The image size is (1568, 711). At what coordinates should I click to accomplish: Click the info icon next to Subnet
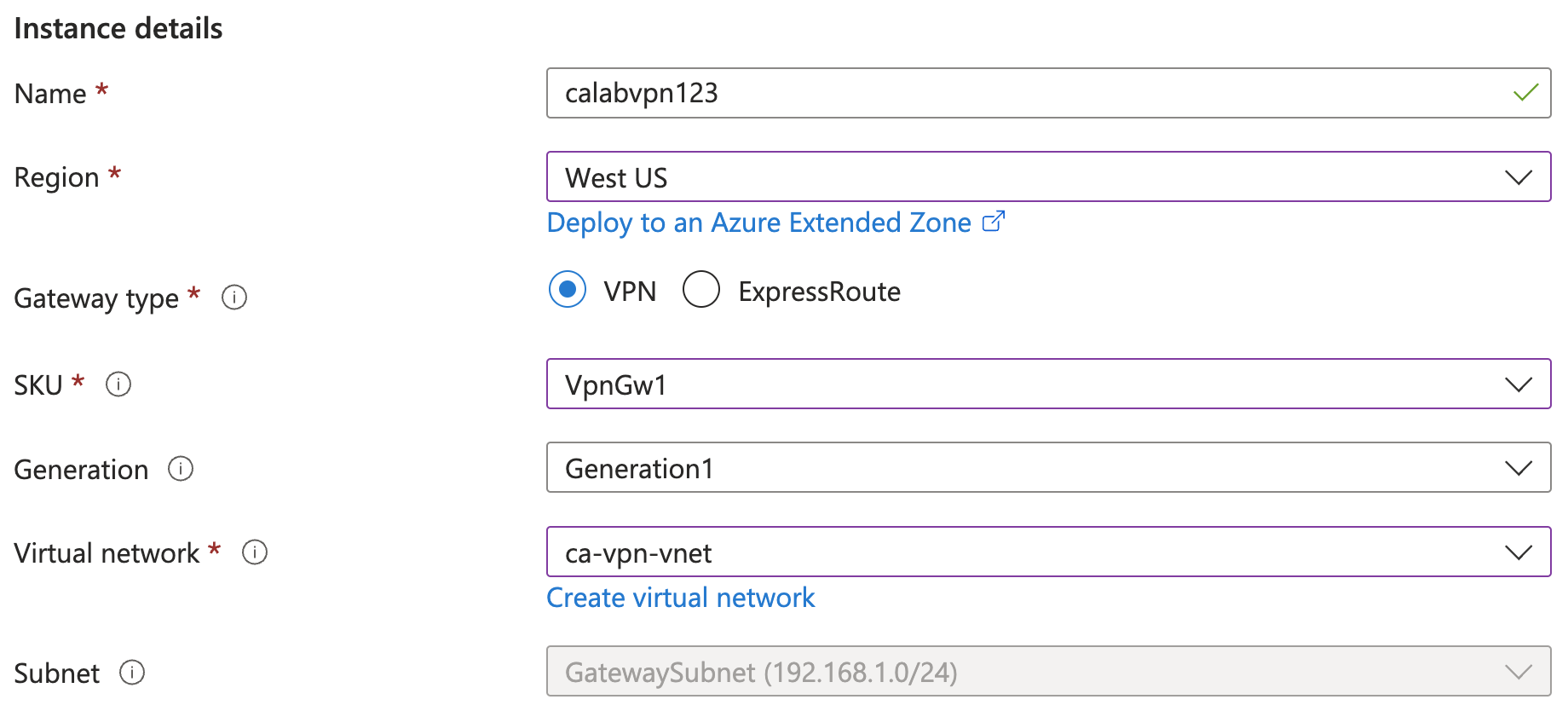[x=132, y=673]
